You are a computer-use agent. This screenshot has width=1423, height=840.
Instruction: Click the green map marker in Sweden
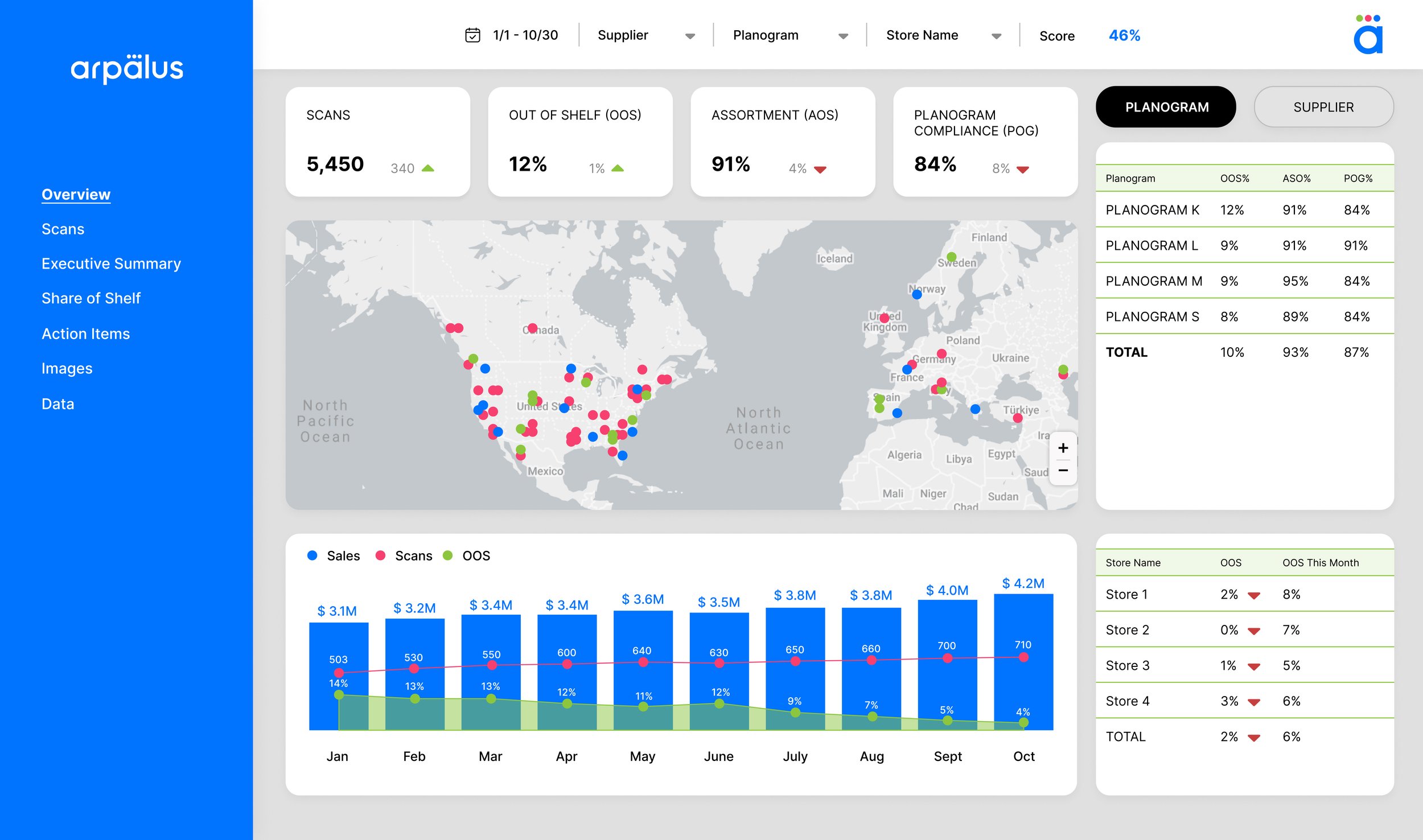tap(952, 257)
